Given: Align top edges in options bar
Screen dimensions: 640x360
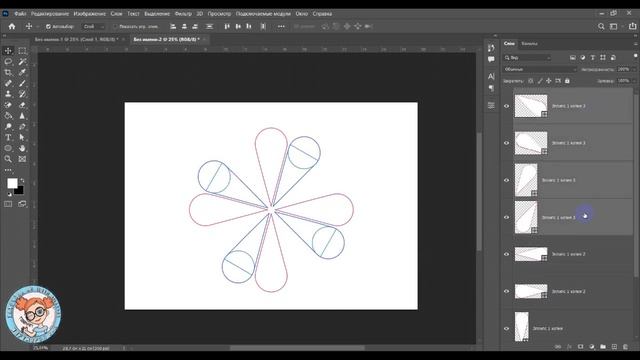Looking at the screenshot, I should (227, 27).
